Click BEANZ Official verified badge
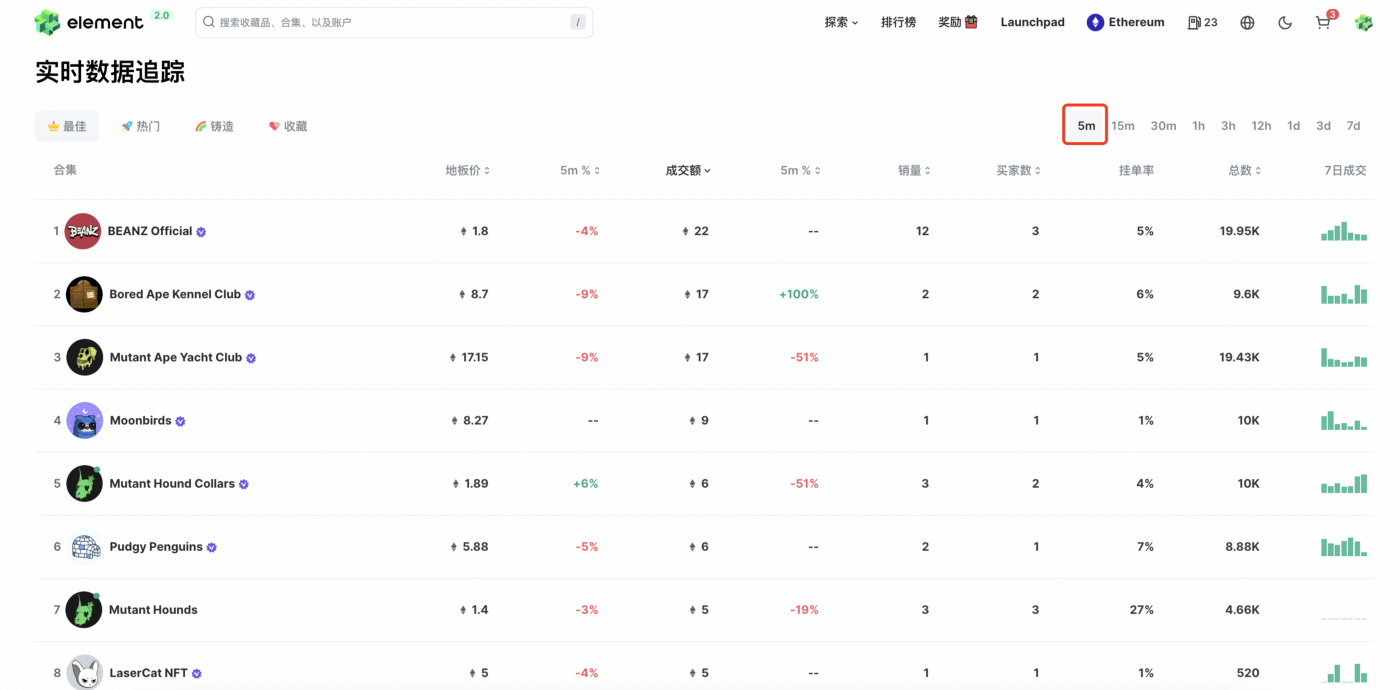The width and height of the screenshot is (1400, 690). [201, 232]
